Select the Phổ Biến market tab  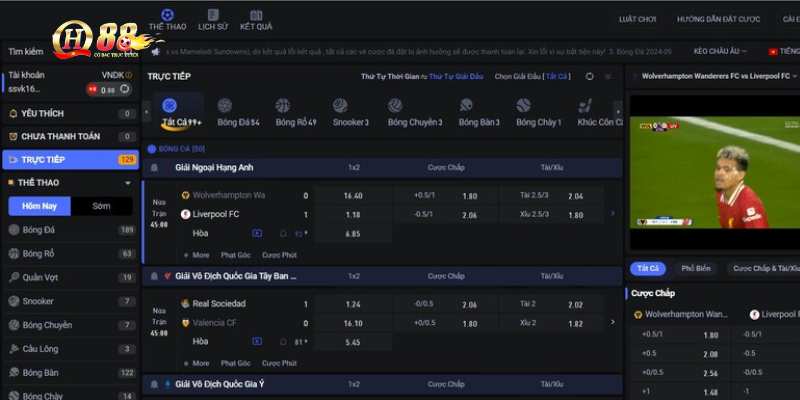[x=696, y=268]
